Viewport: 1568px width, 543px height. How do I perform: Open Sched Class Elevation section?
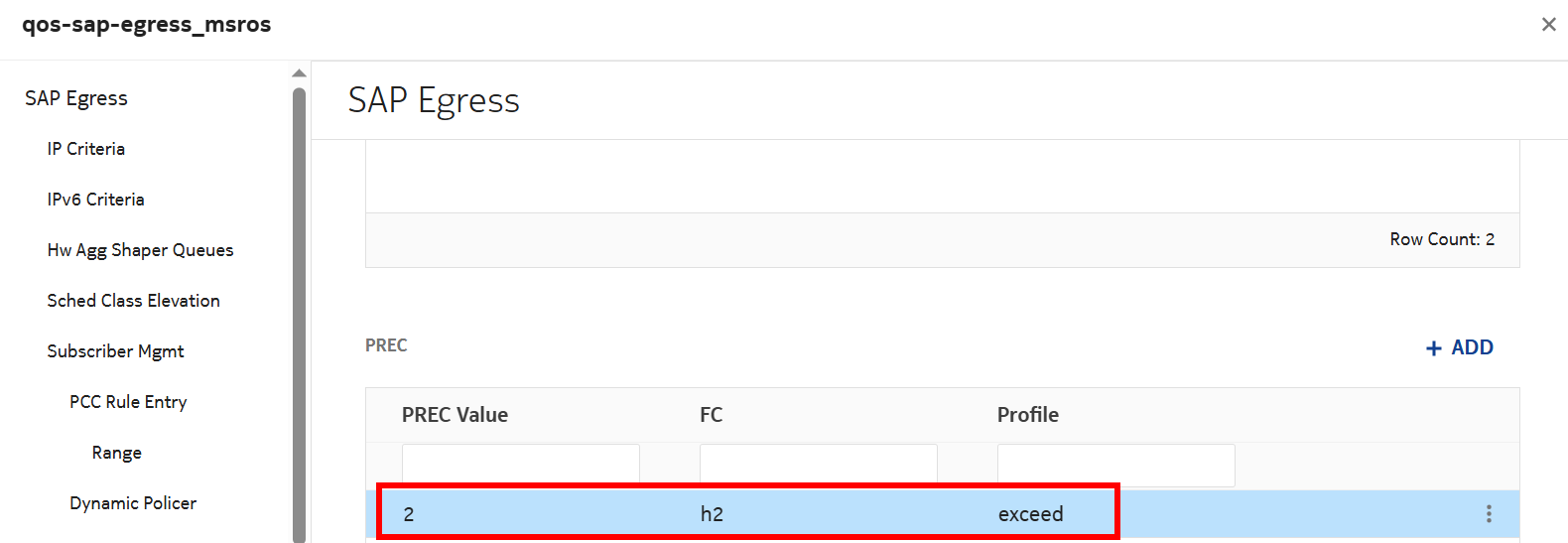point(133,301)
